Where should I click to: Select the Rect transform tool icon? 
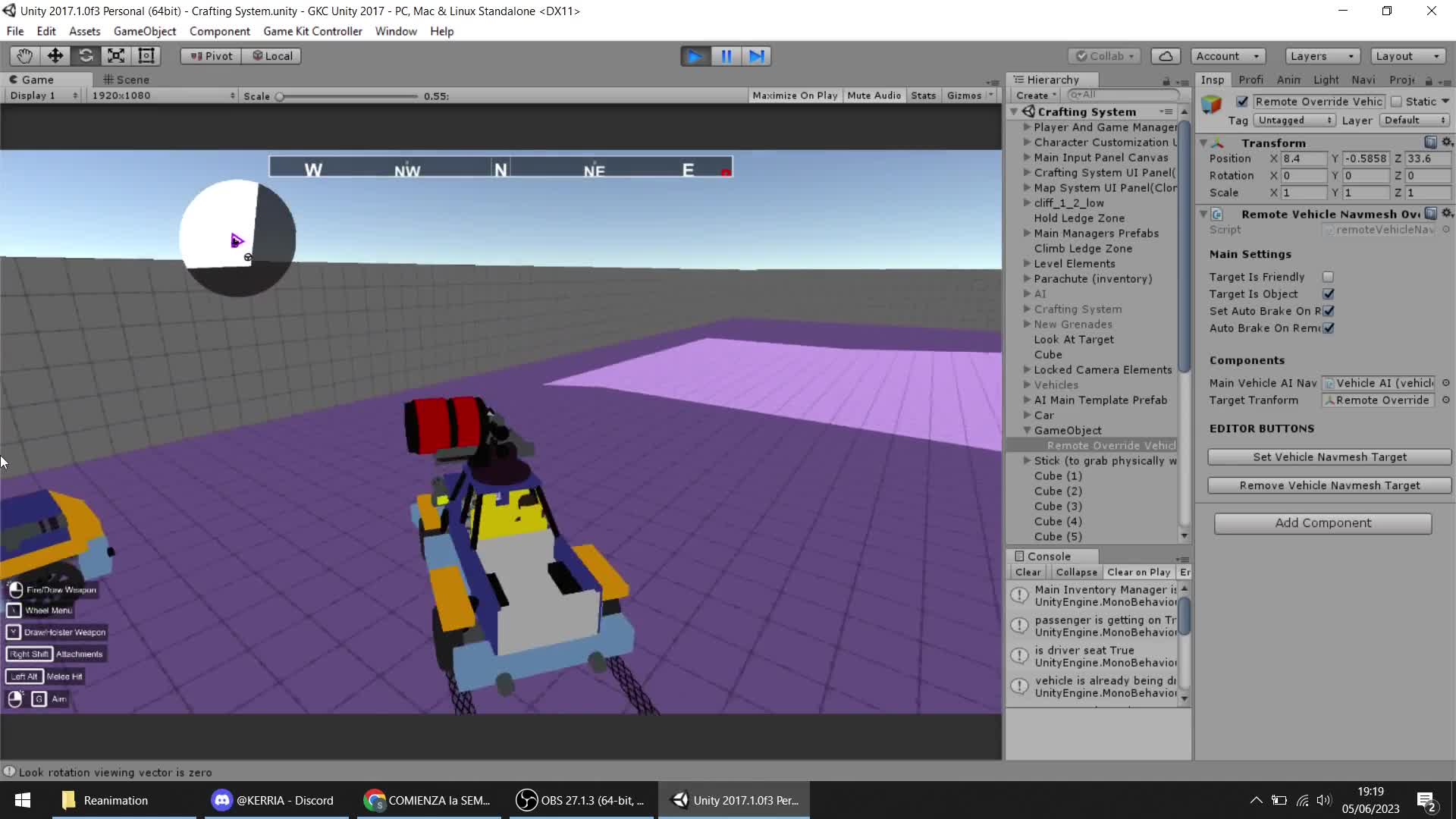(146, 56)
